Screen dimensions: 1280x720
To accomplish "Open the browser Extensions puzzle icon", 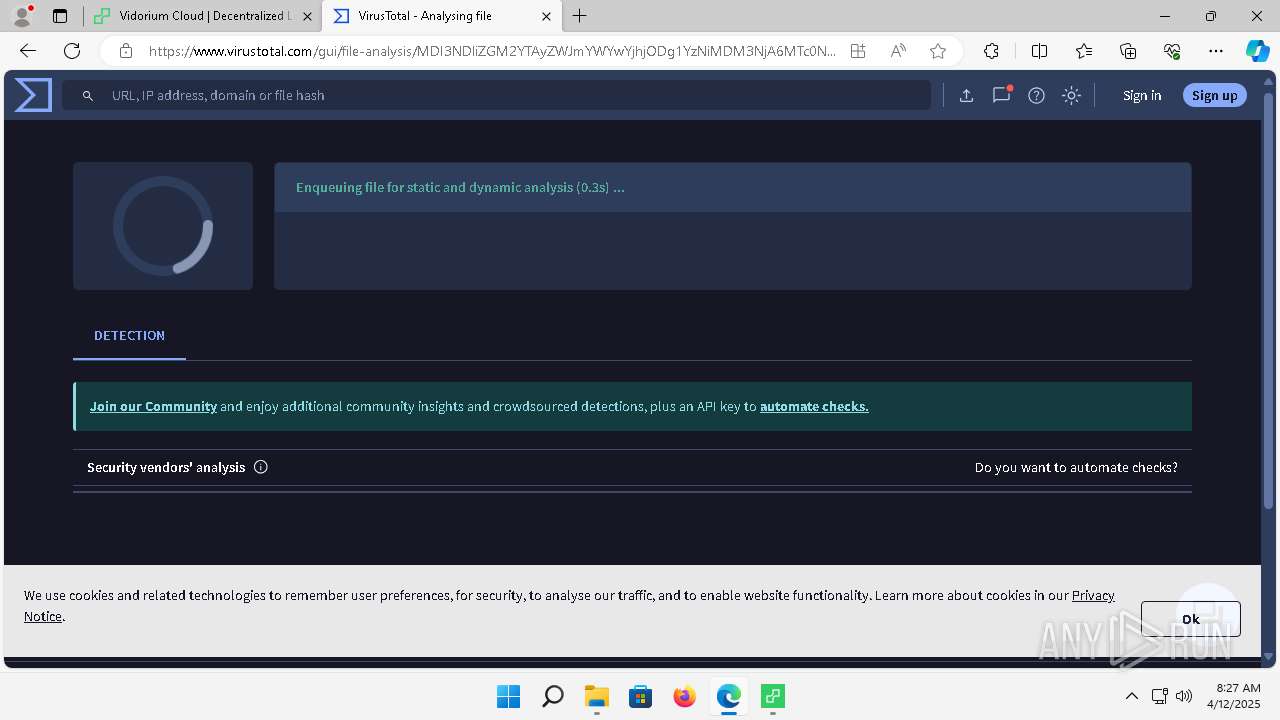I will pos(991,51).
